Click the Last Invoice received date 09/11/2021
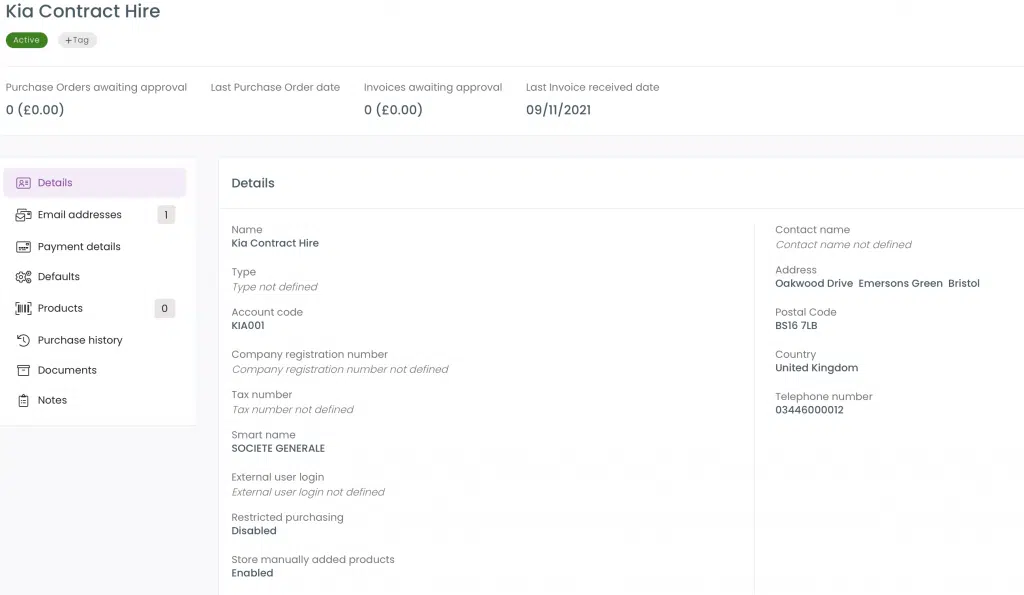The height and width of the screenshot is (595, 1024). click(x=558, y=110)
